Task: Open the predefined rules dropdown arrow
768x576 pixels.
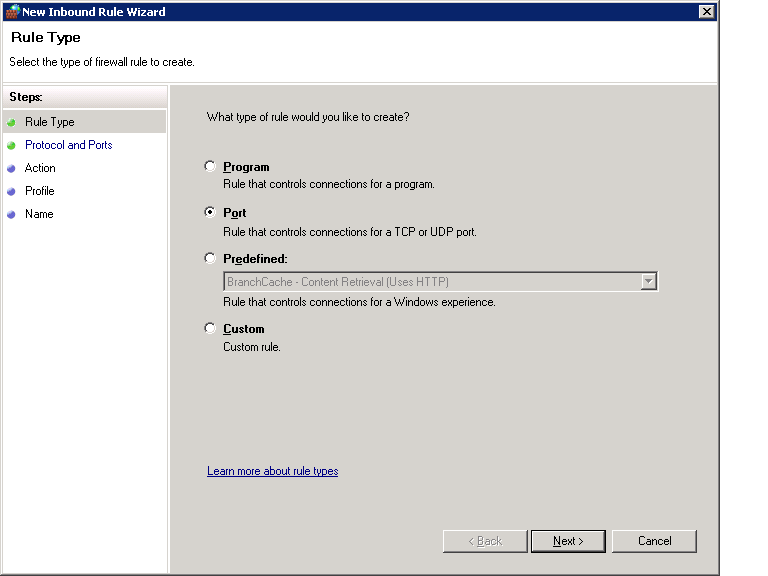Action: [x=648, y=282]
